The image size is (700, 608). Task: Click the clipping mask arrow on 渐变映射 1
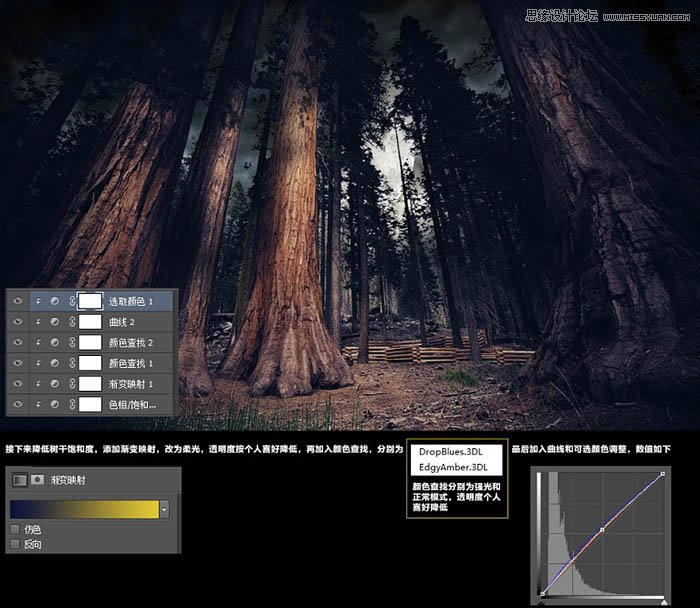(x=38, y=383)
